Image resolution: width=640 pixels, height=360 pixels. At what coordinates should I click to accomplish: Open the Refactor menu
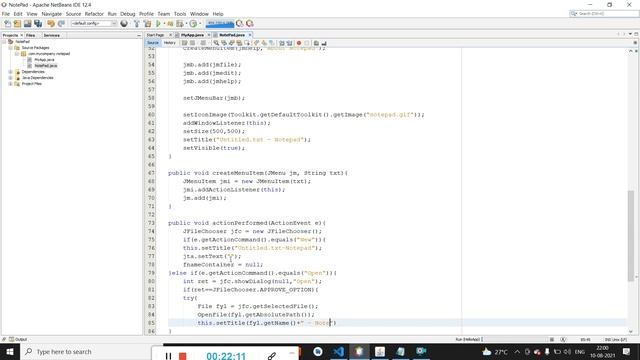pos(94,14)
